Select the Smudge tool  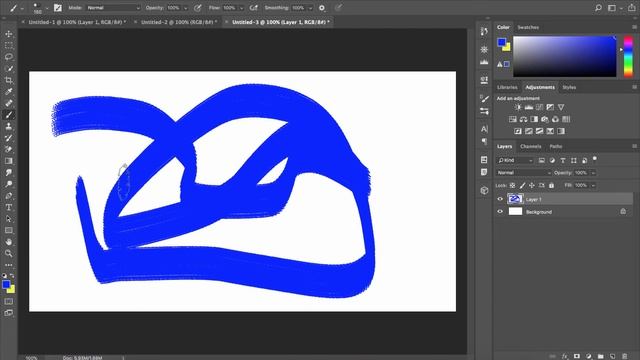click(9, 173)
